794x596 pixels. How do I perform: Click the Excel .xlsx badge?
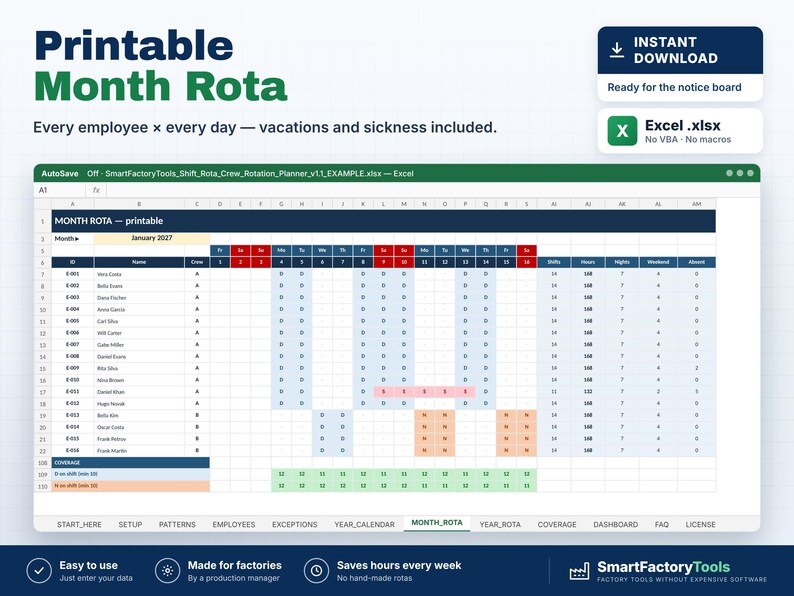[x=680, y=131]
